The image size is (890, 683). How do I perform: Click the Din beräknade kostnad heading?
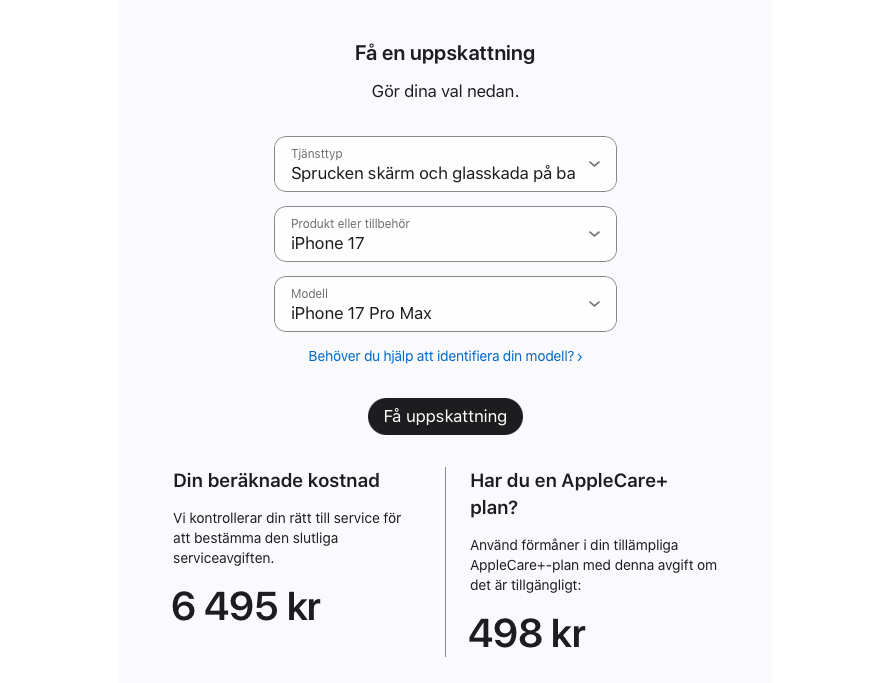tap(276, 480)
